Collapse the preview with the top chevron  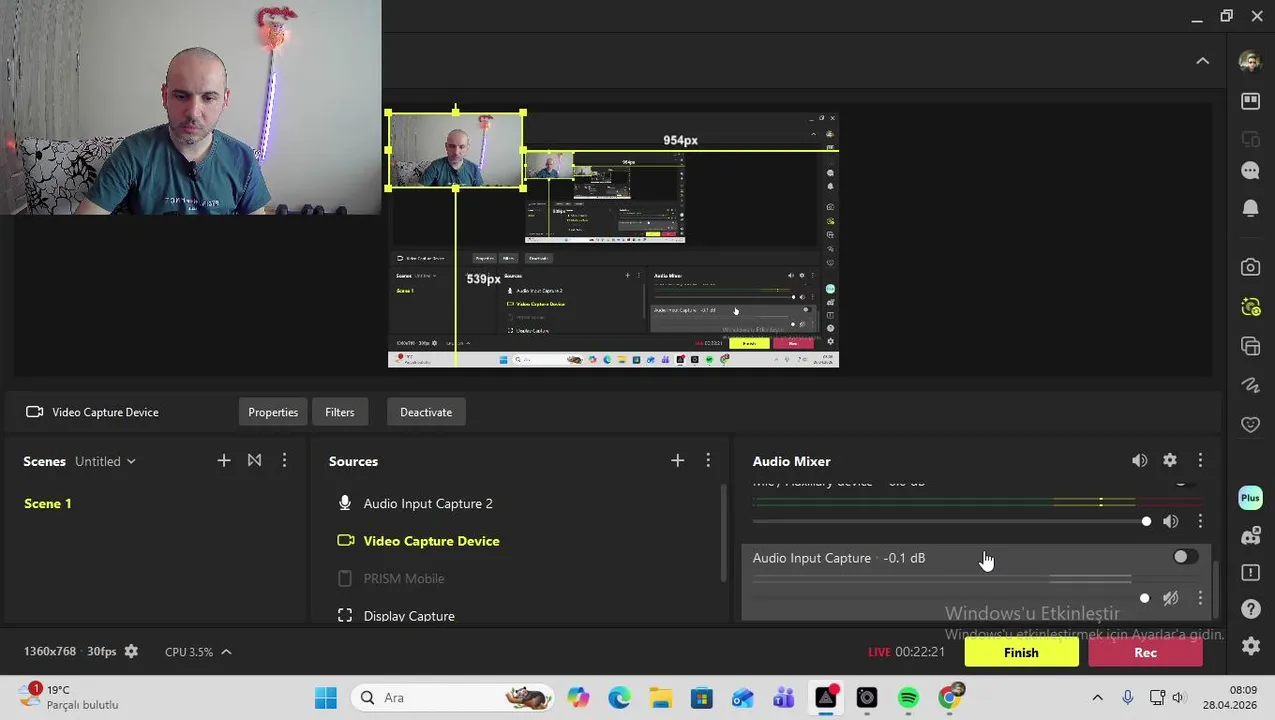click(x=1202, y=61)
